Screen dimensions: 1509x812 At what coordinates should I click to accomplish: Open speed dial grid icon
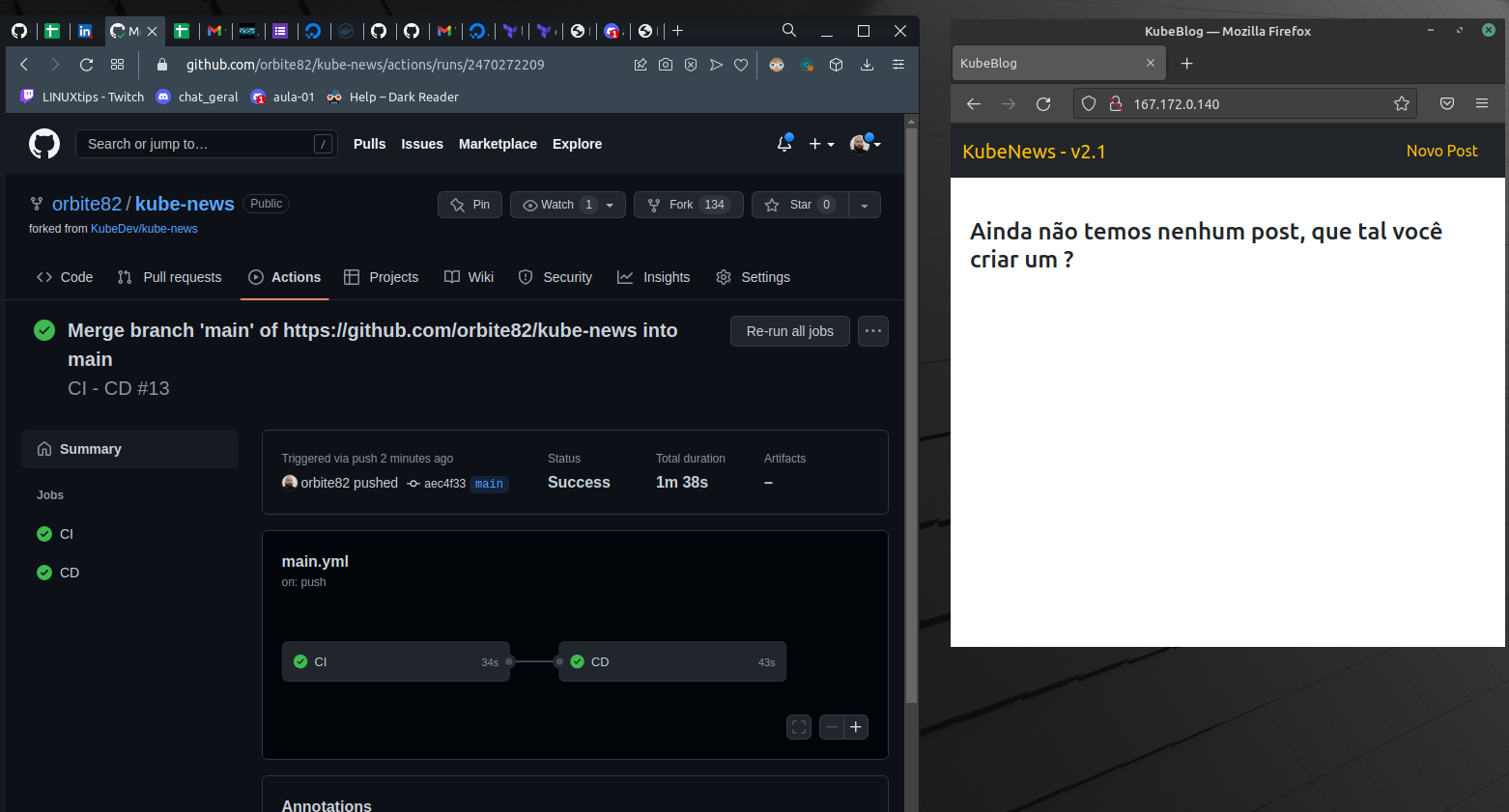click(x=117, y=65)
